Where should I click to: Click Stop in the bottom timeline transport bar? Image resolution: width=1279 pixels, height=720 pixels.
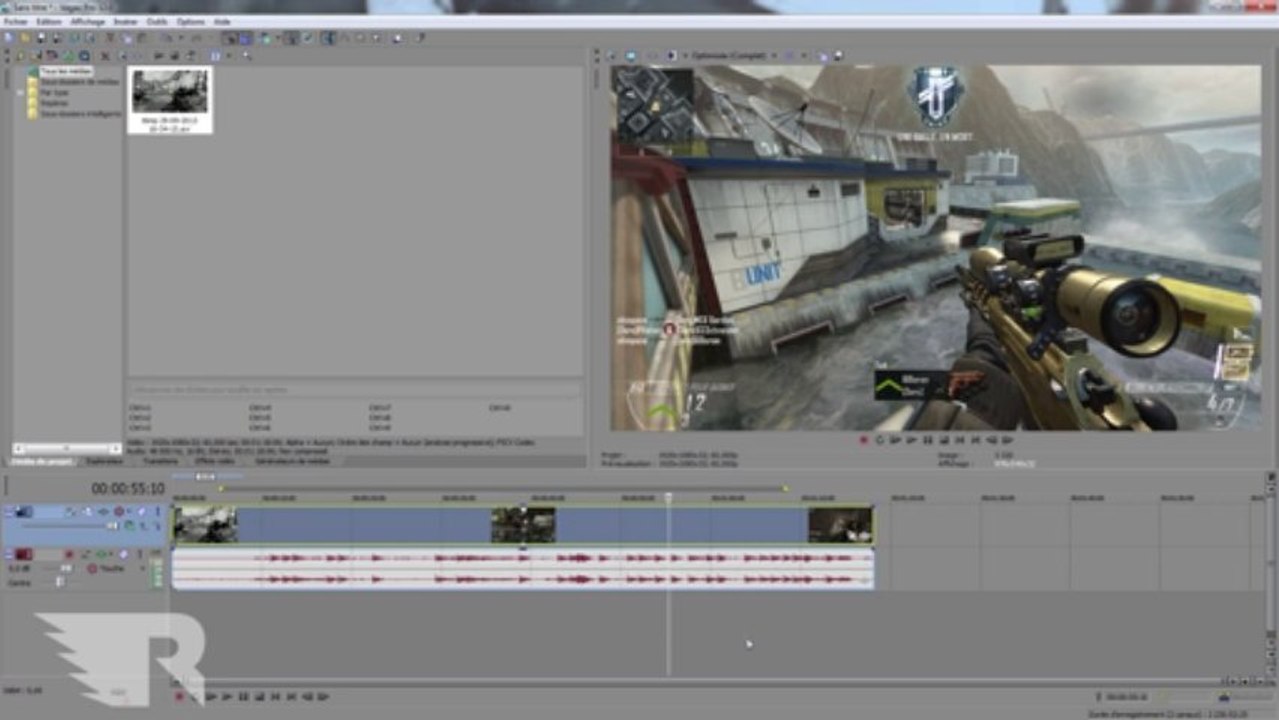(x=259, y=696)
